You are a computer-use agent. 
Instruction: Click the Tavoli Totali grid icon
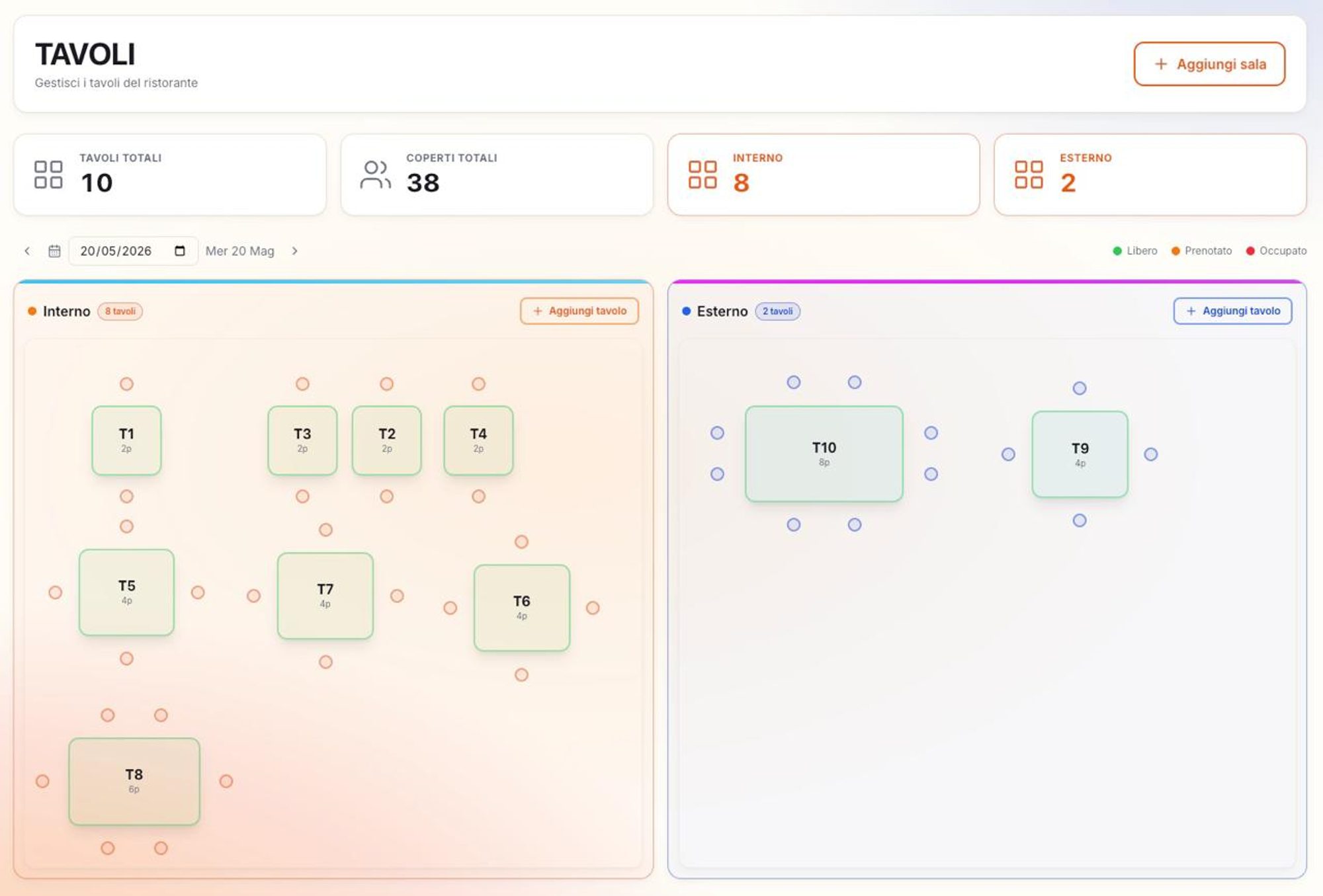pyautogui.click(x=48, y=175)
